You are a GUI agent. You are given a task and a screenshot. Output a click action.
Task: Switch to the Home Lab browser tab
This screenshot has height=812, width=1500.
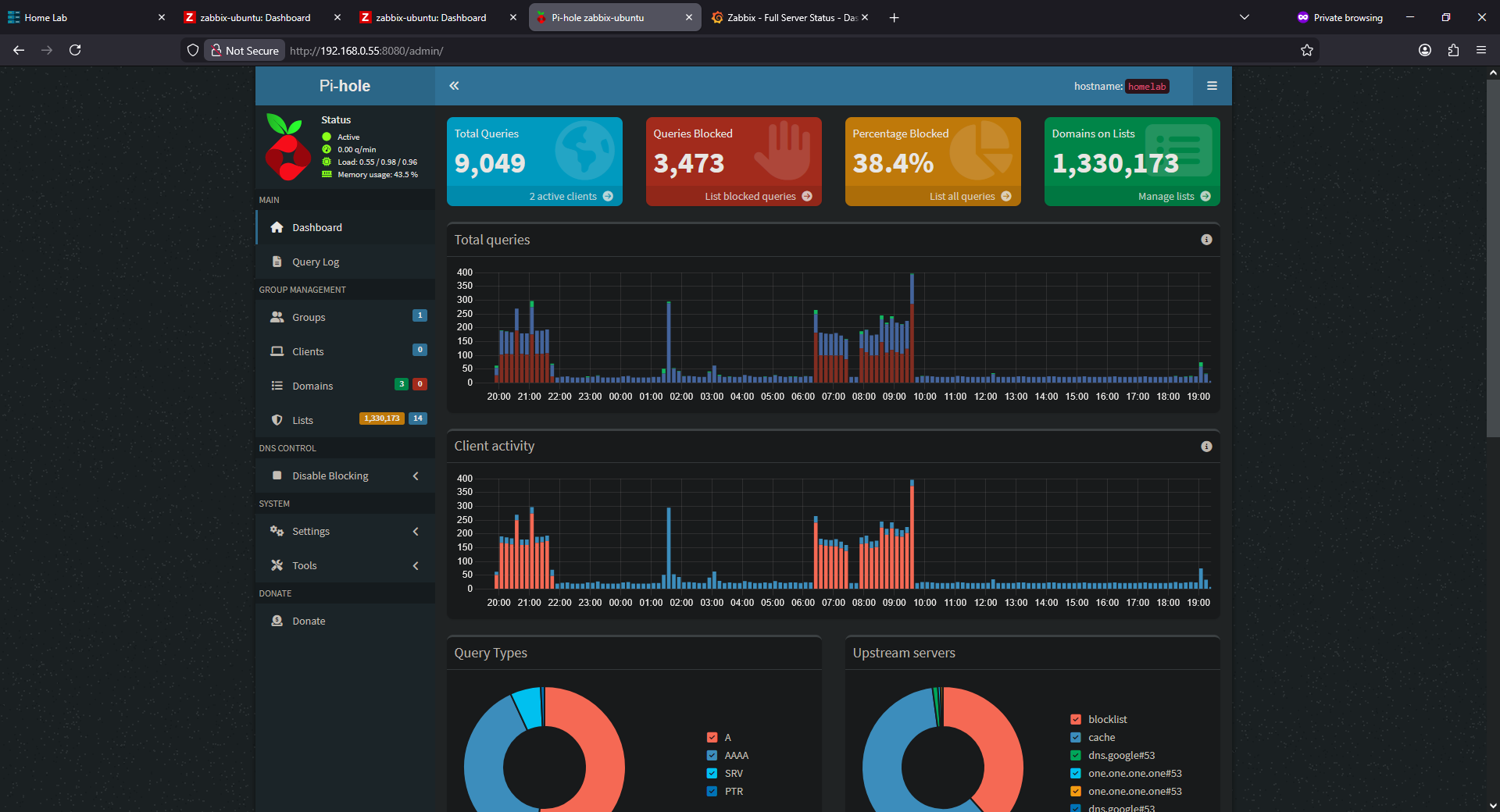pyautogui.click(x=86, y=17)
